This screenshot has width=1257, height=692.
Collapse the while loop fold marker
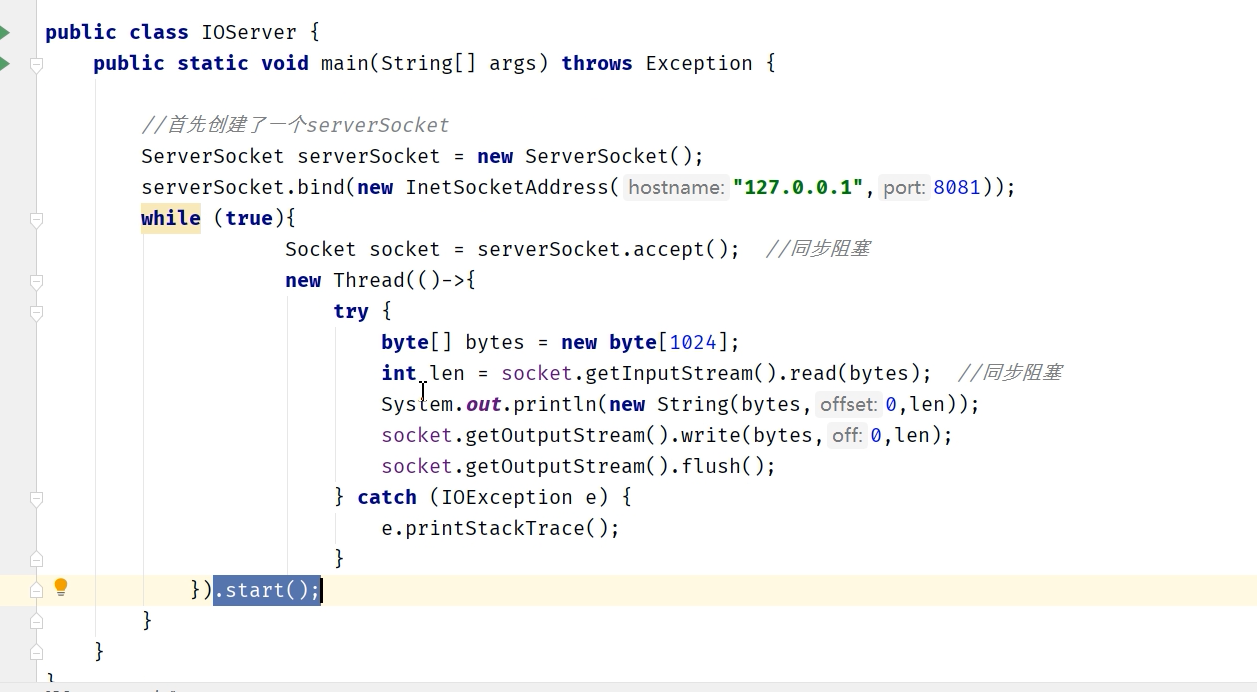(x=36, y=219)
